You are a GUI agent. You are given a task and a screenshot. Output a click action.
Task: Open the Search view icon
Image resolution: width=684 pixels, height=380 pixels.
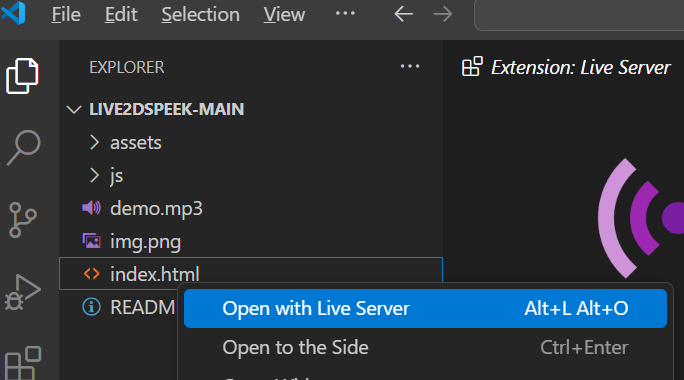point(24,148)
